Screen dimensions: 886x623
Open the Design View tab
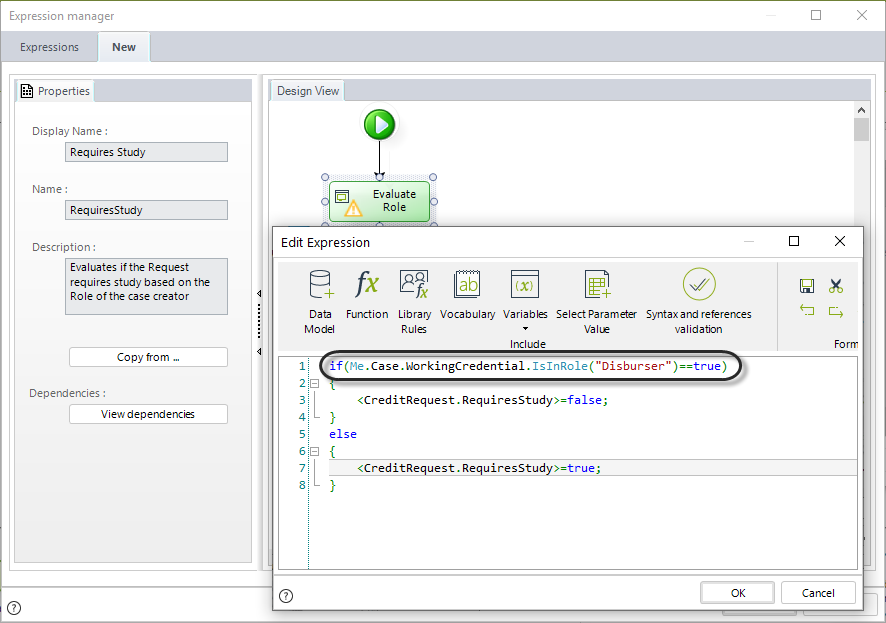(308, 91)
